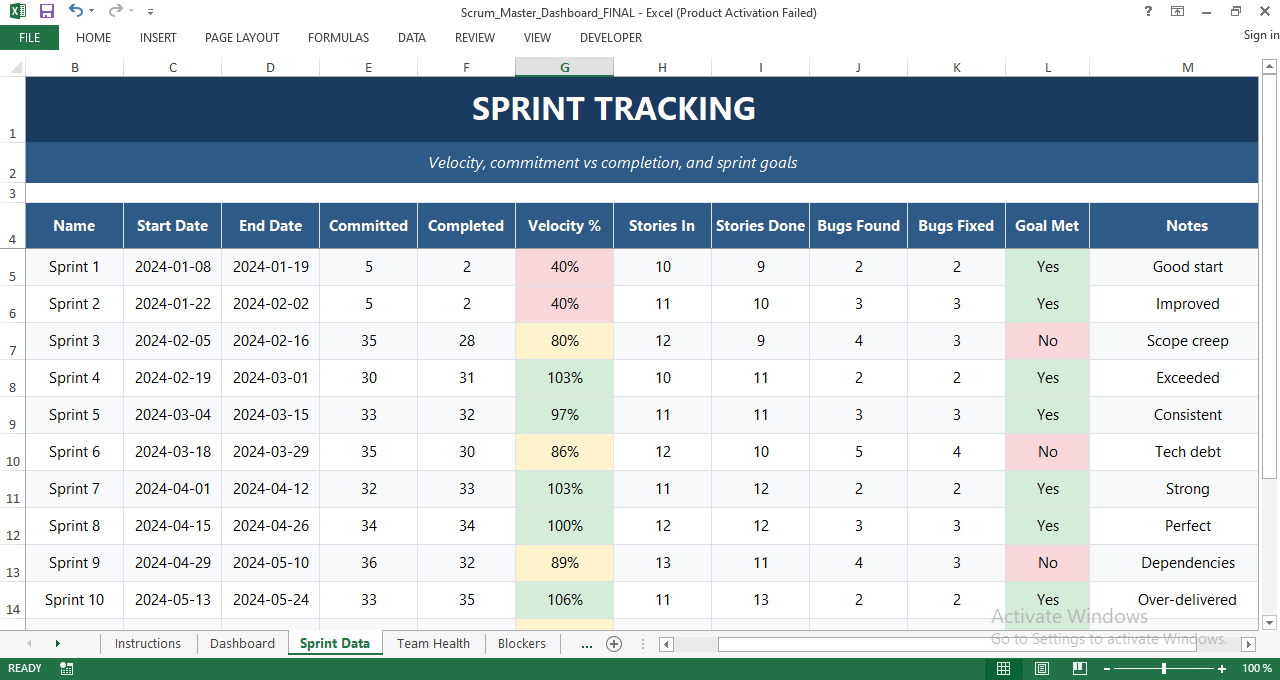Open Excel Help question mark icon

(1147, 11)
